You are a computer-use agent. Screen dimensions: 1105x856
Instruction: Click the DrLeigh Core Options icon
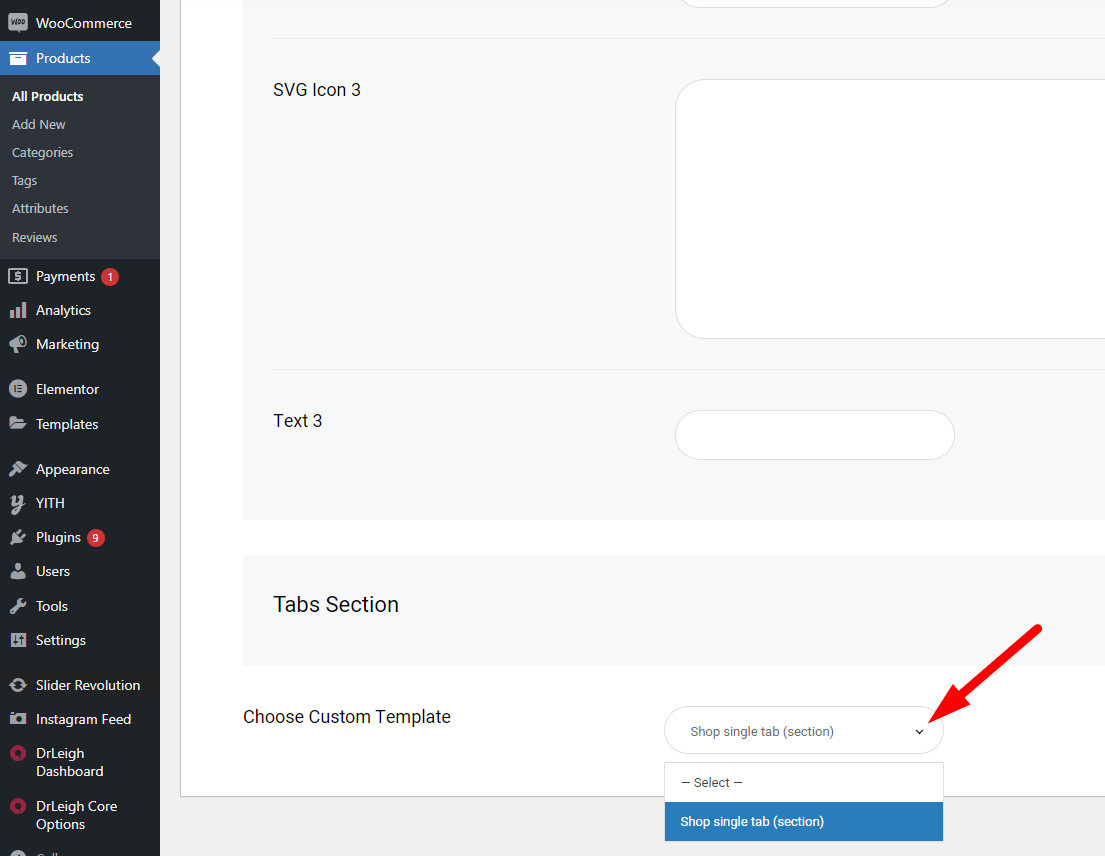[x=18, y=806]
